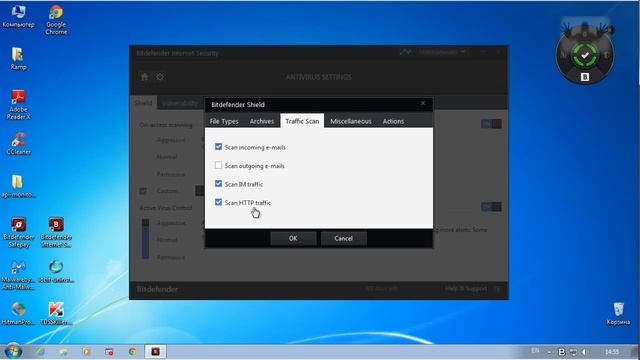Select the TDSSKiller desktop icon
Viewport: 640px width, 360px height.
click(x=56, y=313)
